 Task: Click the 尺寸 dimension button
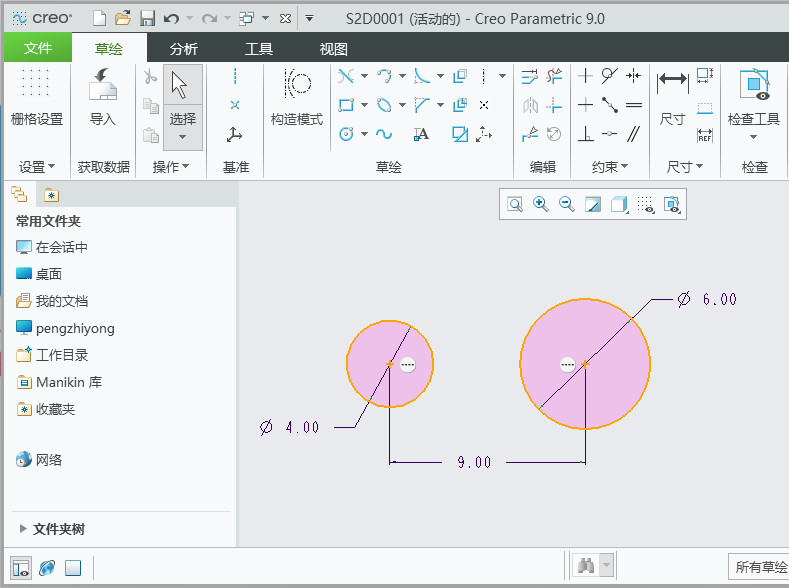tap(673, 98)
